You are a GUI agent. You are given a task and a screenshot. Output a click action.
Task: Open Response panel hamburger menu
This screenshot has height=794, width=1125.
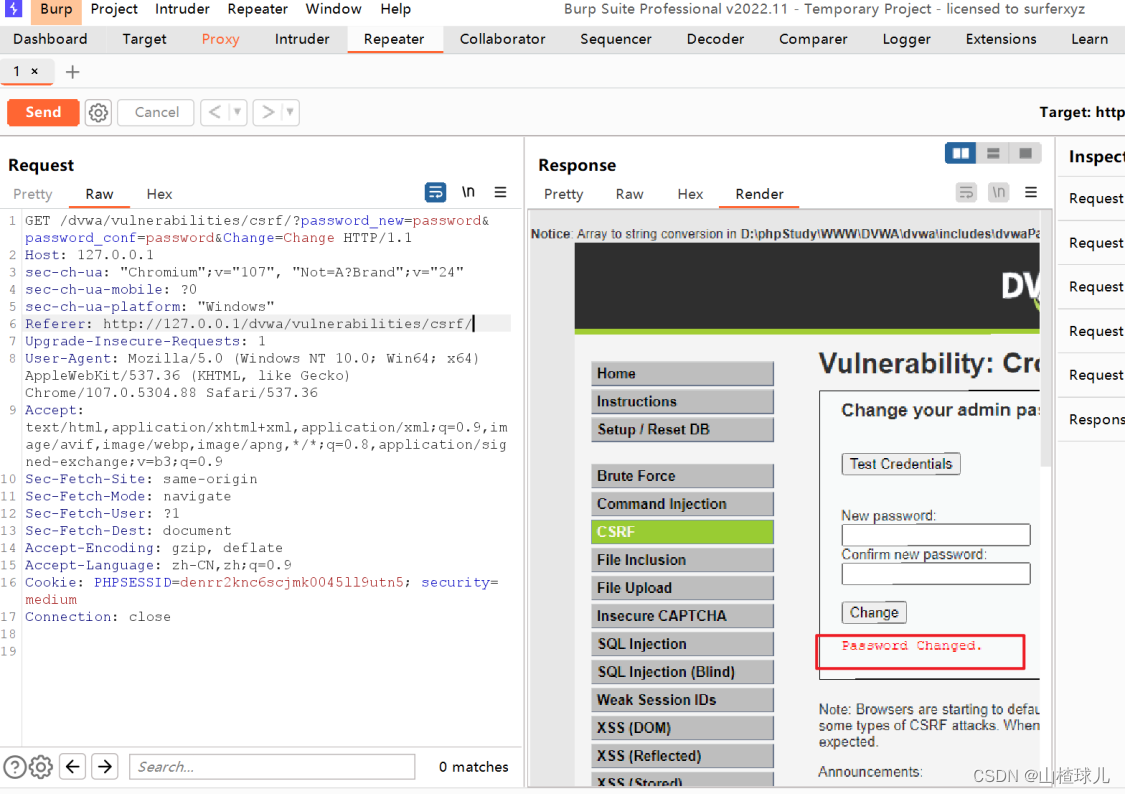1031,192
